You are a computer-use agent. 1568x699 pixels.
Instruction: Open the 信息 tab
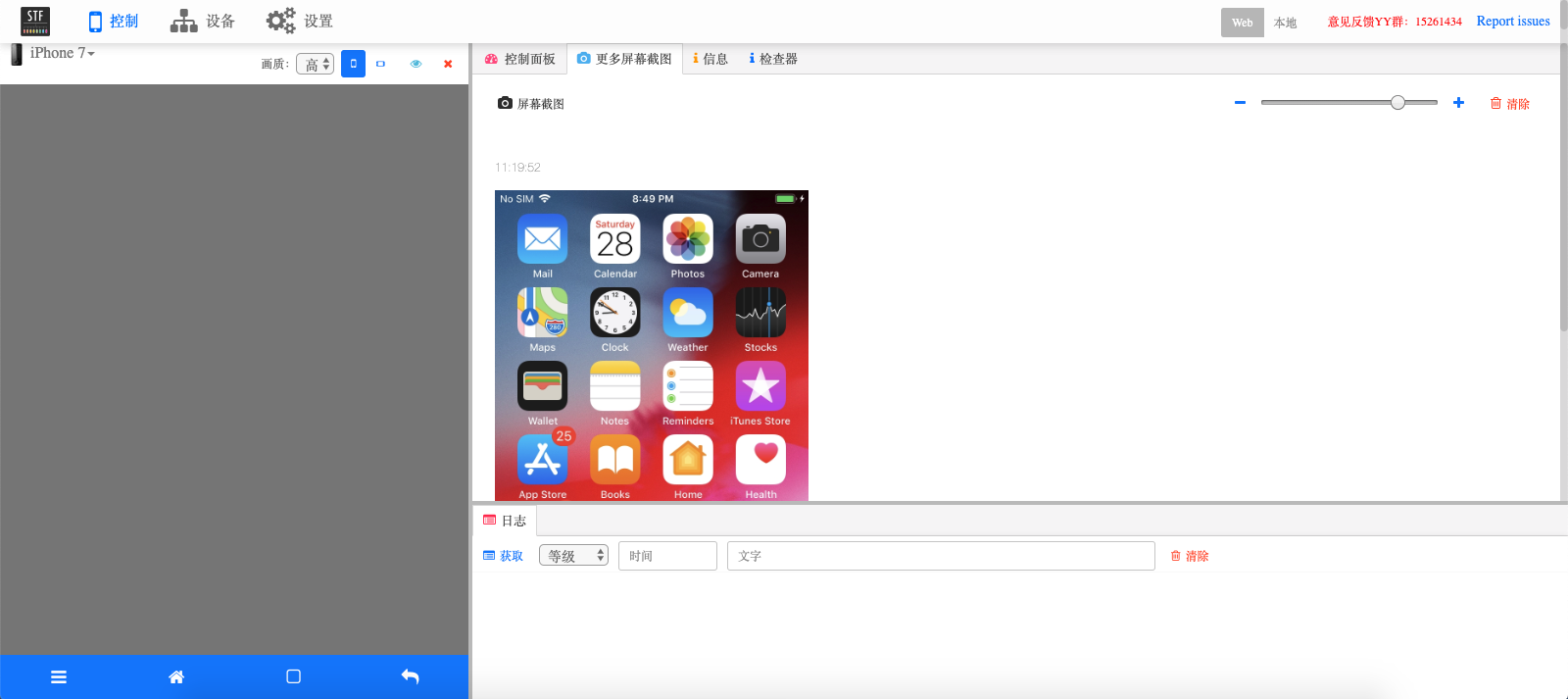tap(710, 59)
